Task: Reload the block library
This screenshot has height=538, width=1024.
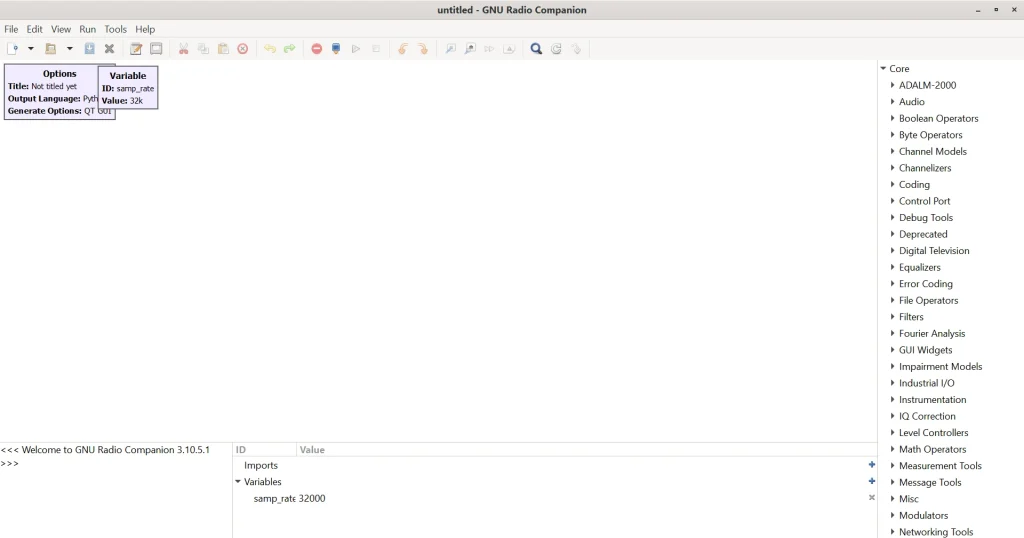Action: 556,49
